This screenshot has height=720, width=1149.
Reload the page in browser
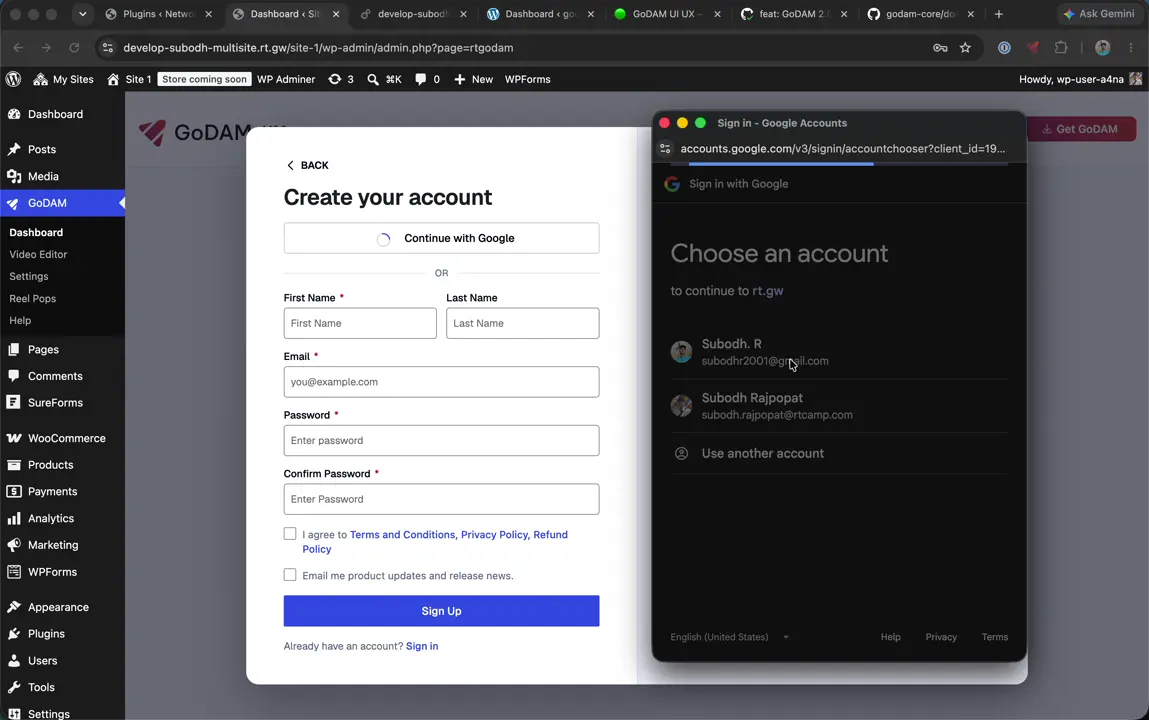click(x=74, y=48)
